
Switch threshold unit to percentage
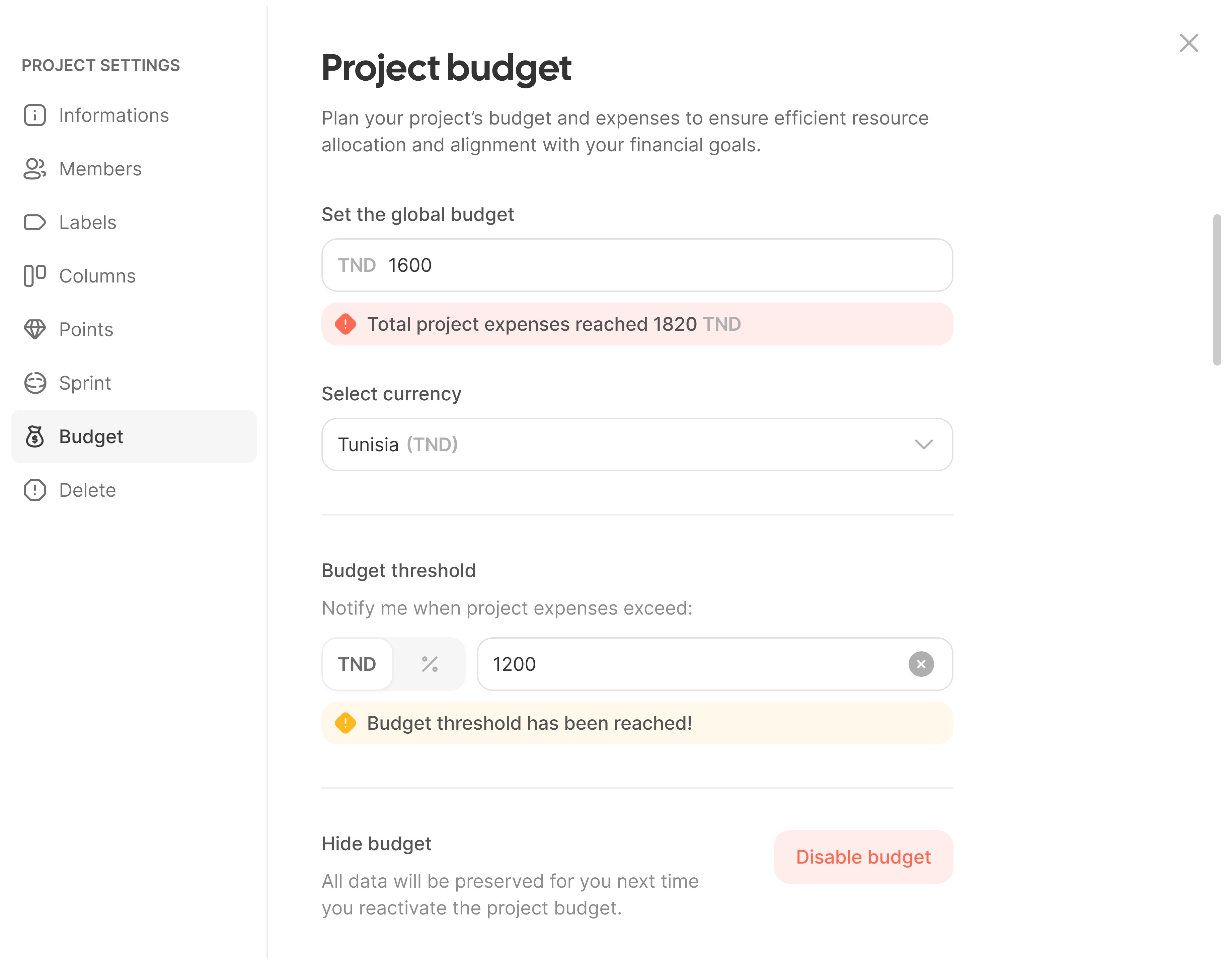click(430, 664)
